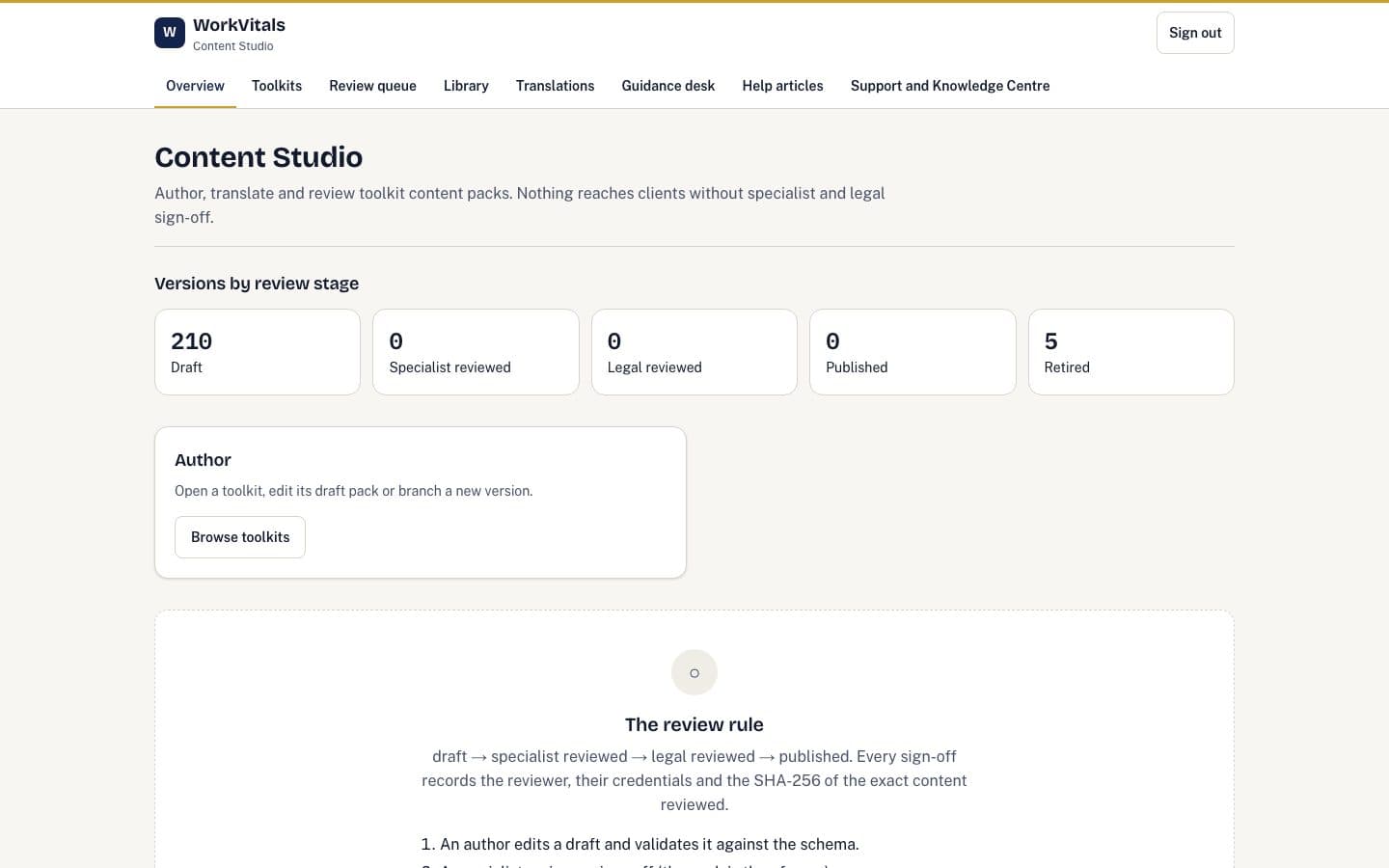Viewport: 1389px width, 868px height.
Task: Open the Overview tab
Action: tap(195, 86)
